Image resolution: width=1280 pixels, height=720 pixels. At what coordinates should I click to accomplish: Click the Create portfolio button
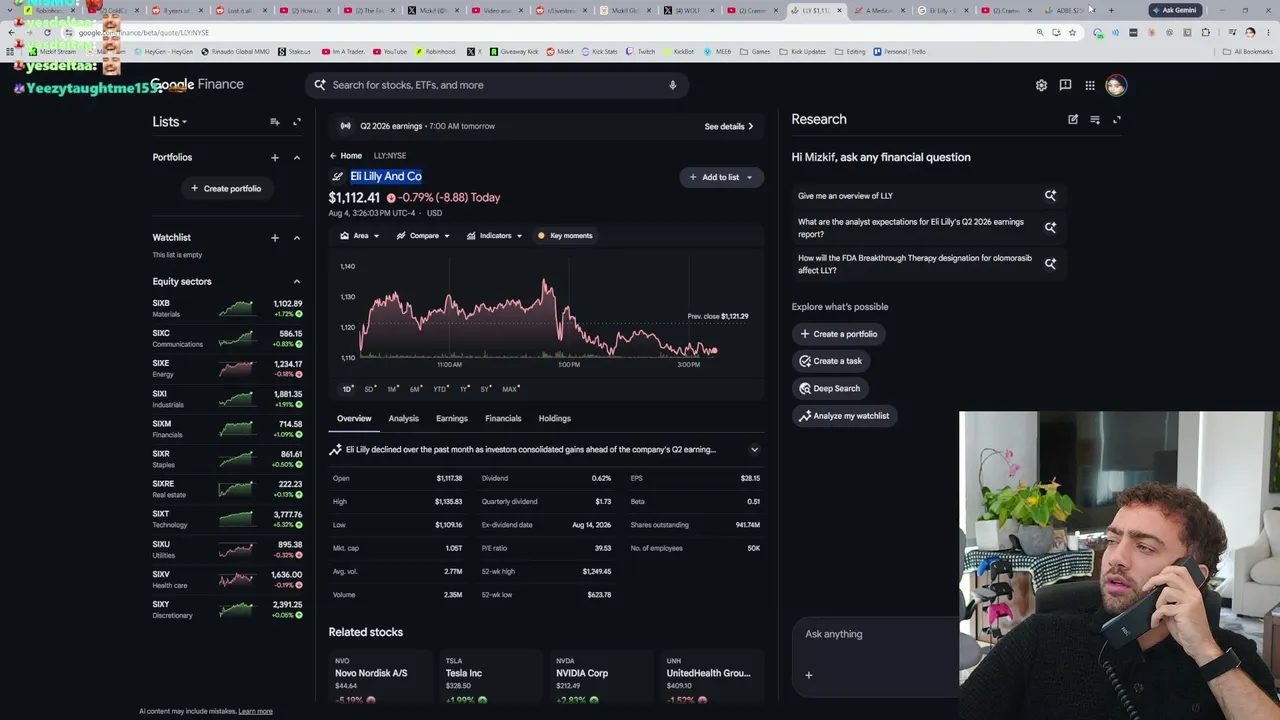(226, 189)
